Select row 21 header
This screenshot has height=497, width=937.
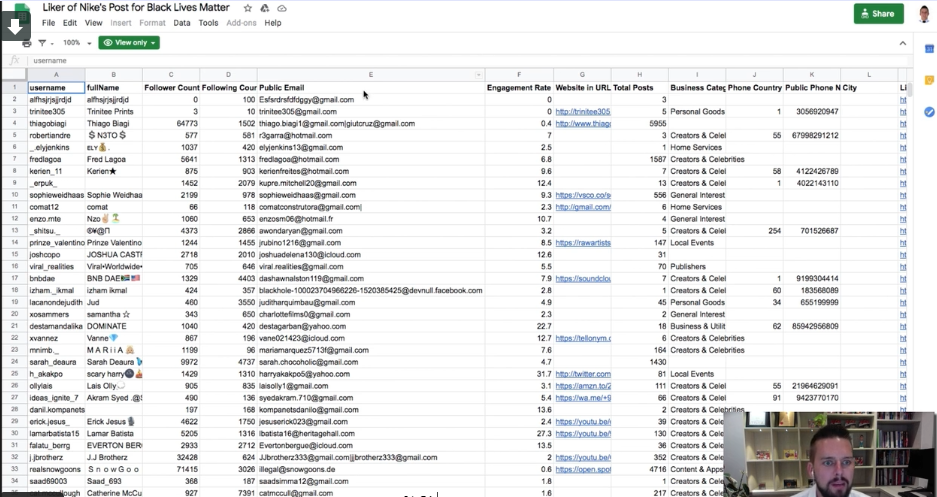point(14,327)
